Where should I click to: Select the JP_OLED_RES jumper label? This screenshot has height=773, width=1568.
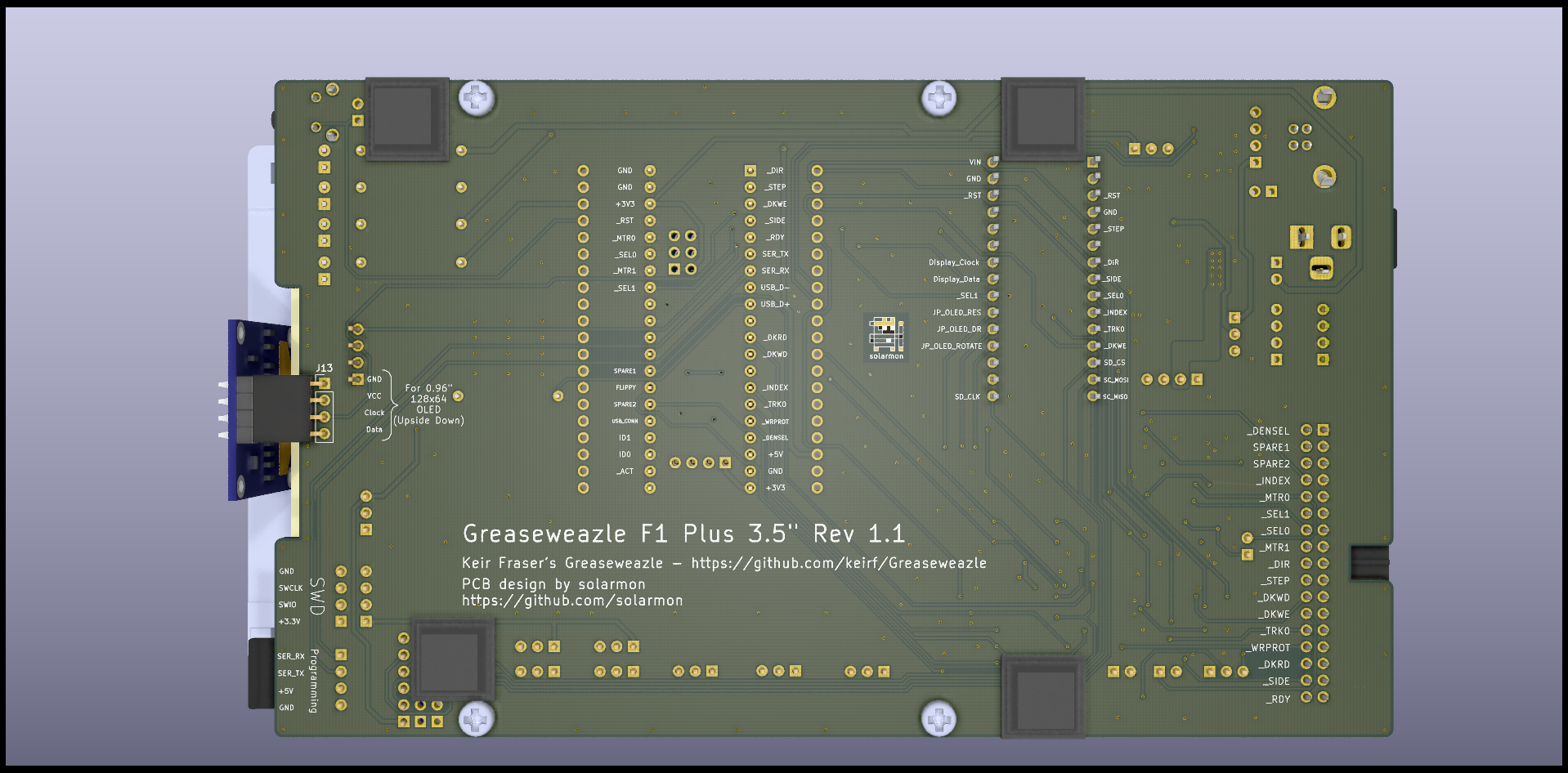956,313
